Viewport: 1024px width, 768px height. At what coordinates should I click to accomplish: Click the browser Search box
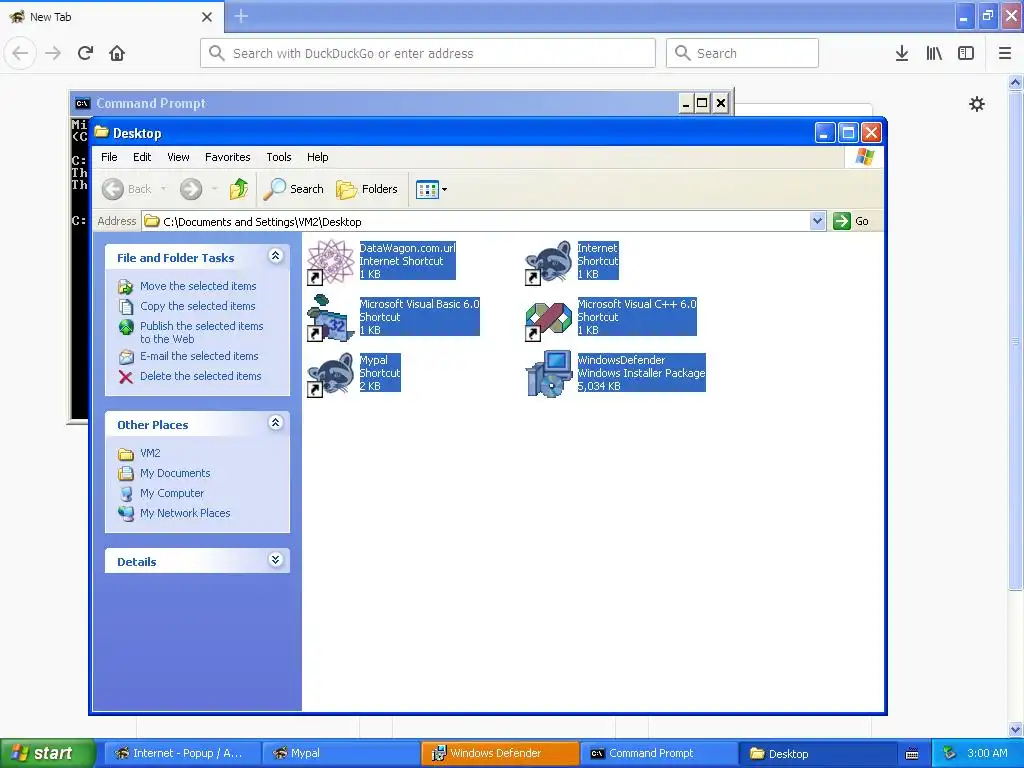[742, 53]
